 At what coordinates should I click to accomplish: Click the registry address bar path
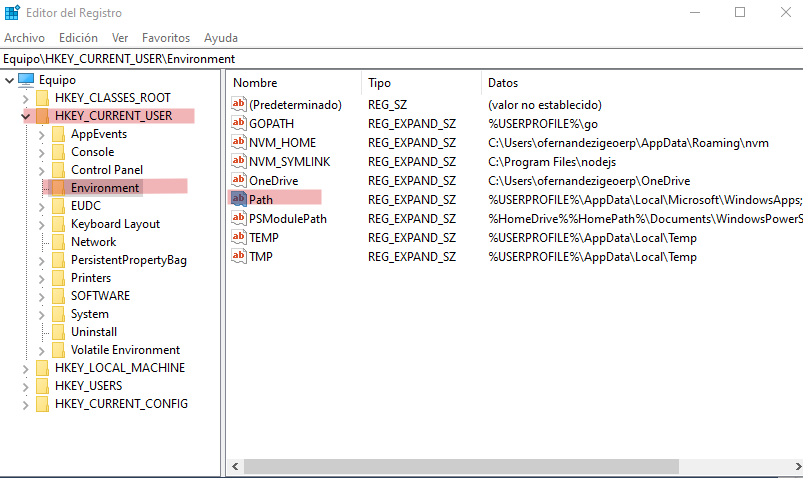[119, 59]
